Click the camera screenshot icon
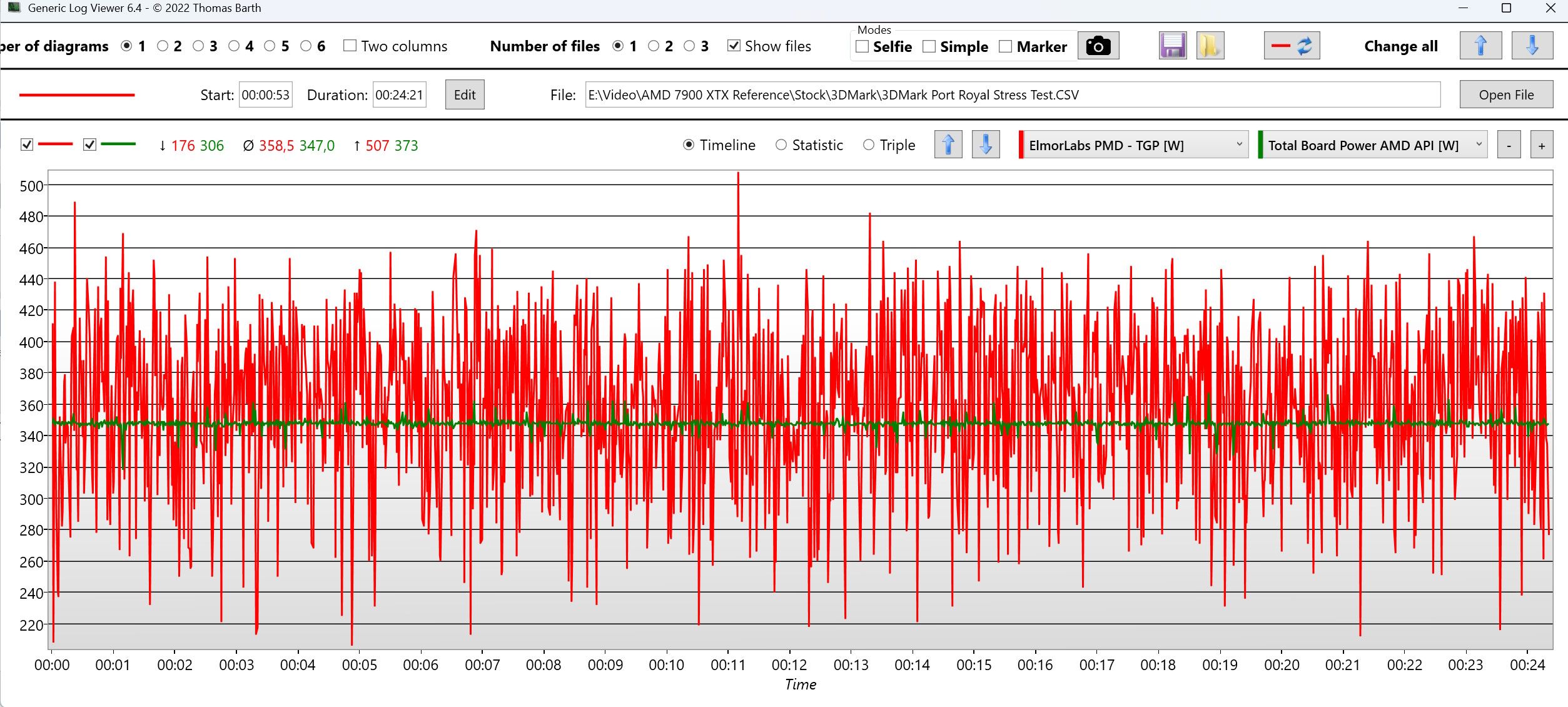The image size is (1568, 707). (1098, 46)
